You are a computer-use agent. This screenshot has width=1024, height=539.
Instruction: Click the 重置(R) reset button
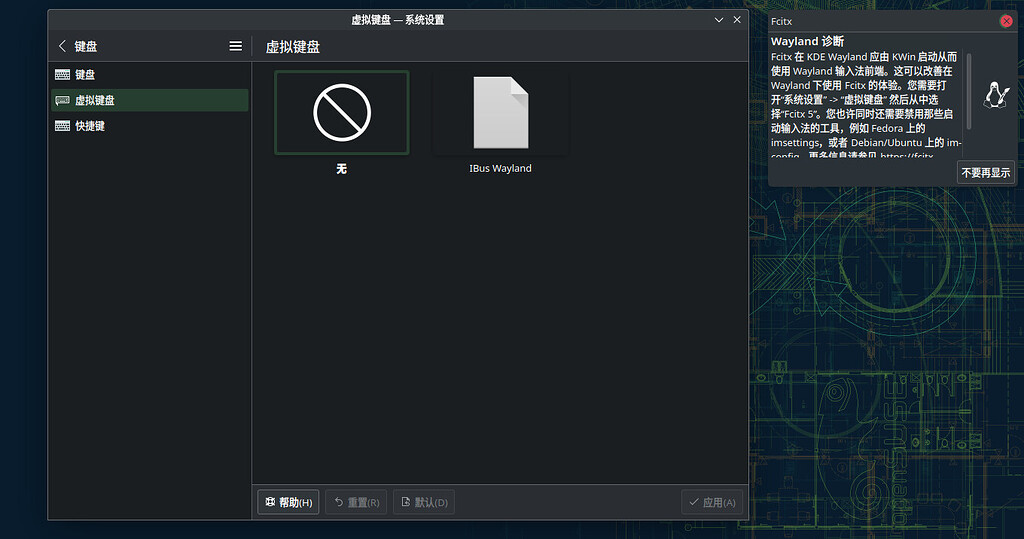(x=356, y=502)
